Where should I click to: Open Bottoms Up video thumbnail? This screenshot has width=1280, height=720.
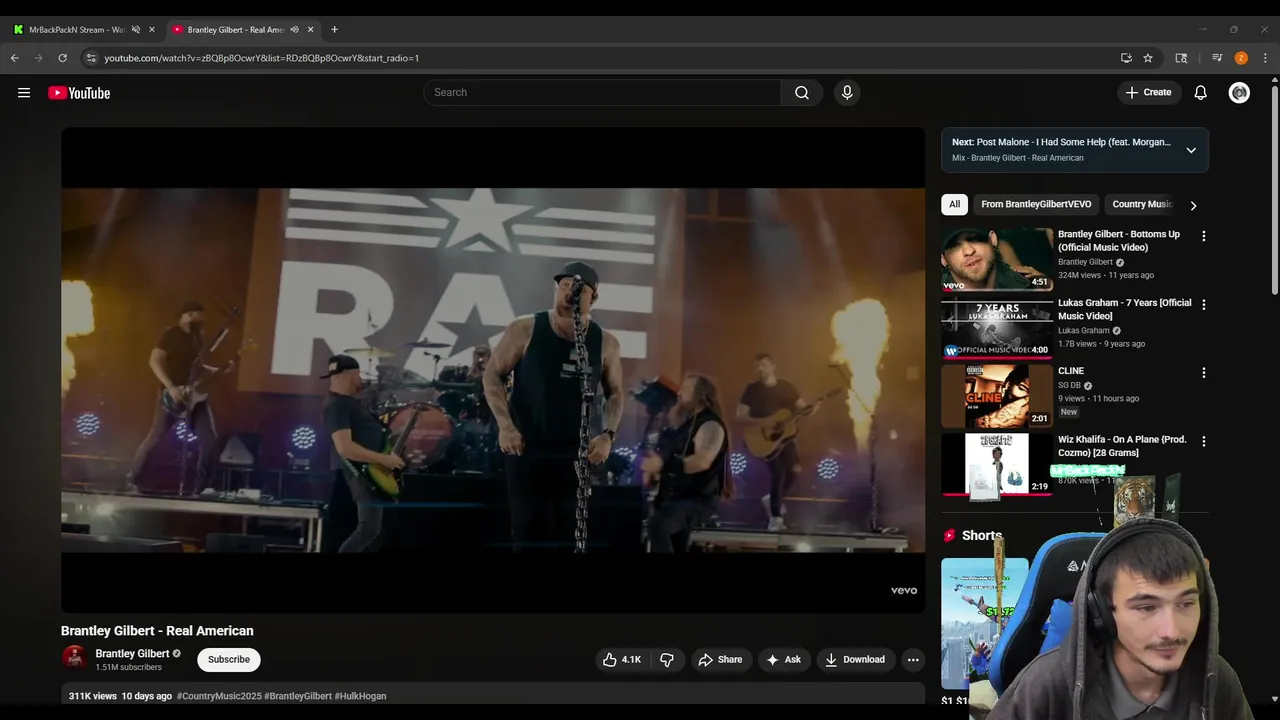(x=997, y=259)
